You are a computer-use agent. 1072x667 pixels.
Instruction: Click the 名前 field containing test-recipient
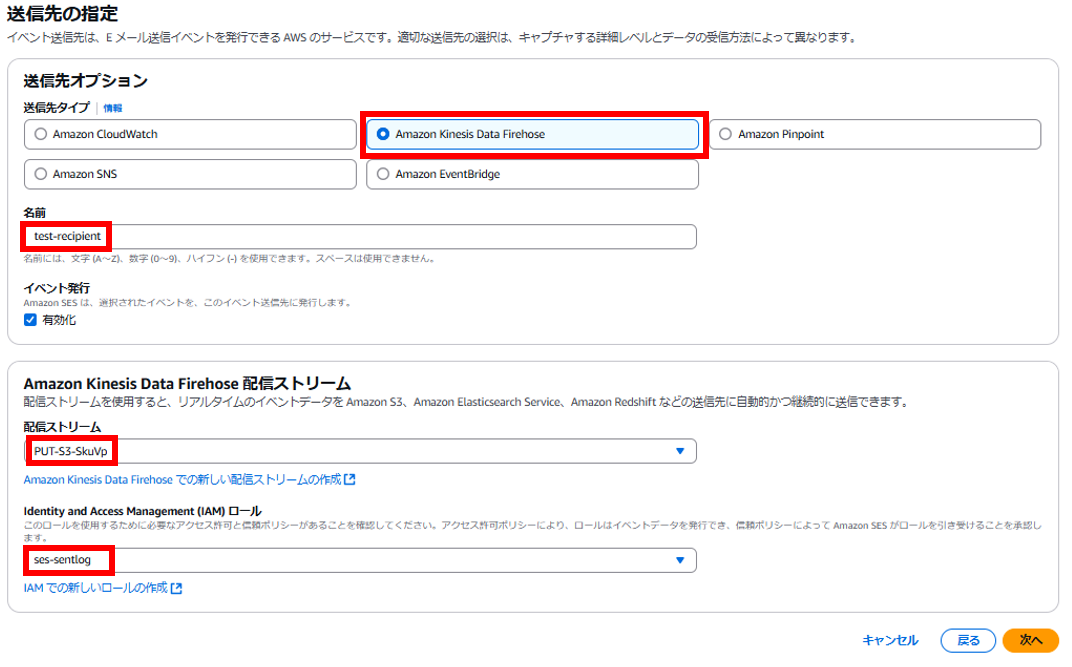[x=360, y=236]
